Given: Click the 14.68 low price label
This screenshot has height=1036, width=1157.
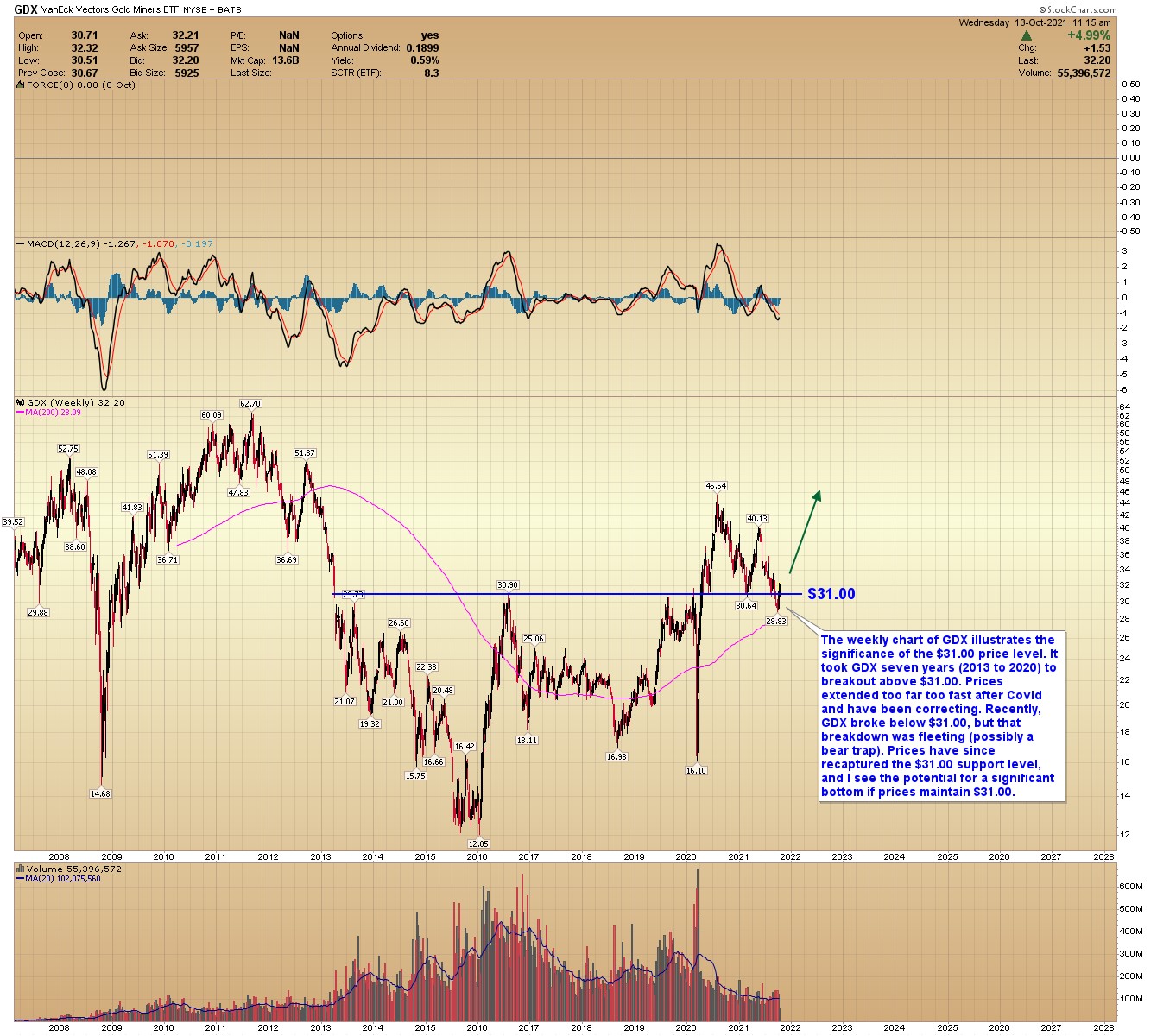Looking at the screenshot, I should tap(100, 793).
